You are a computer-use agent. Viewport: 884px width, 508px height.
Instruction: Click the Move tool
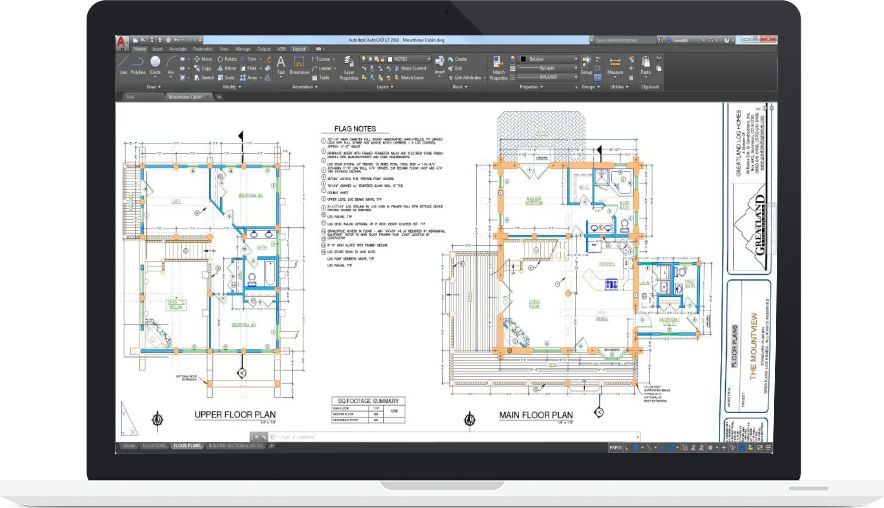point(203,59)
